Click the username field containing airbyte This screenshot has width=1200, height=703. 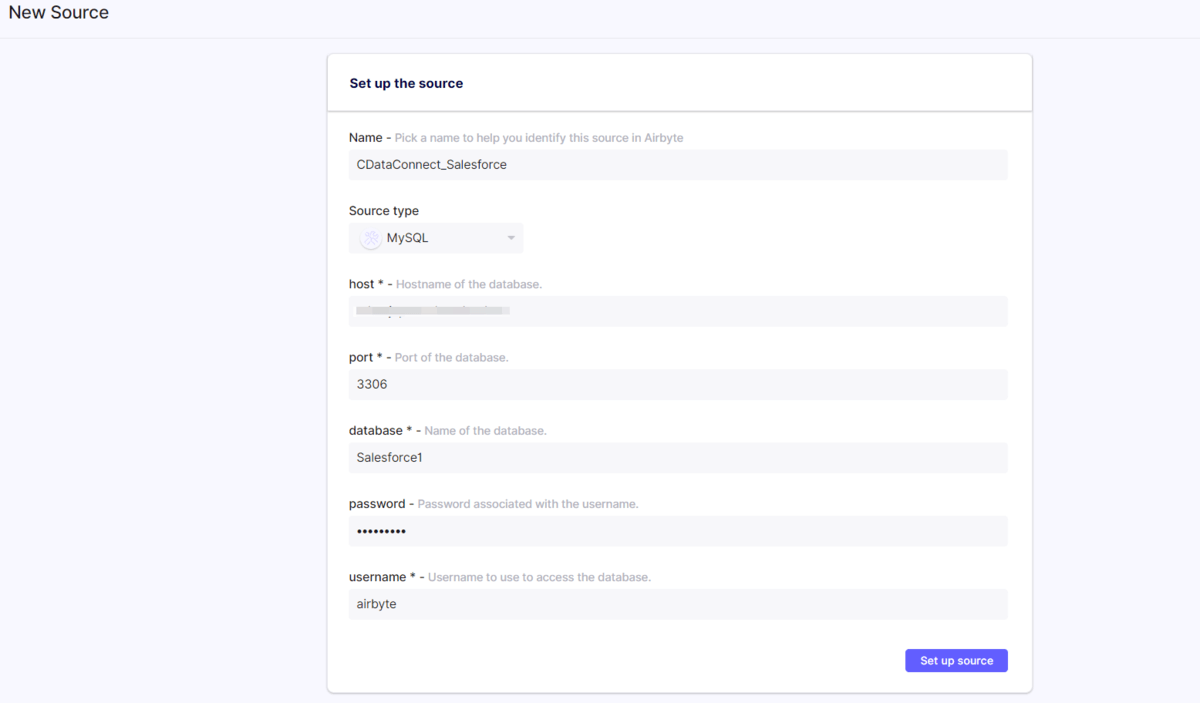pyautogui.click(x=677, y=604)
